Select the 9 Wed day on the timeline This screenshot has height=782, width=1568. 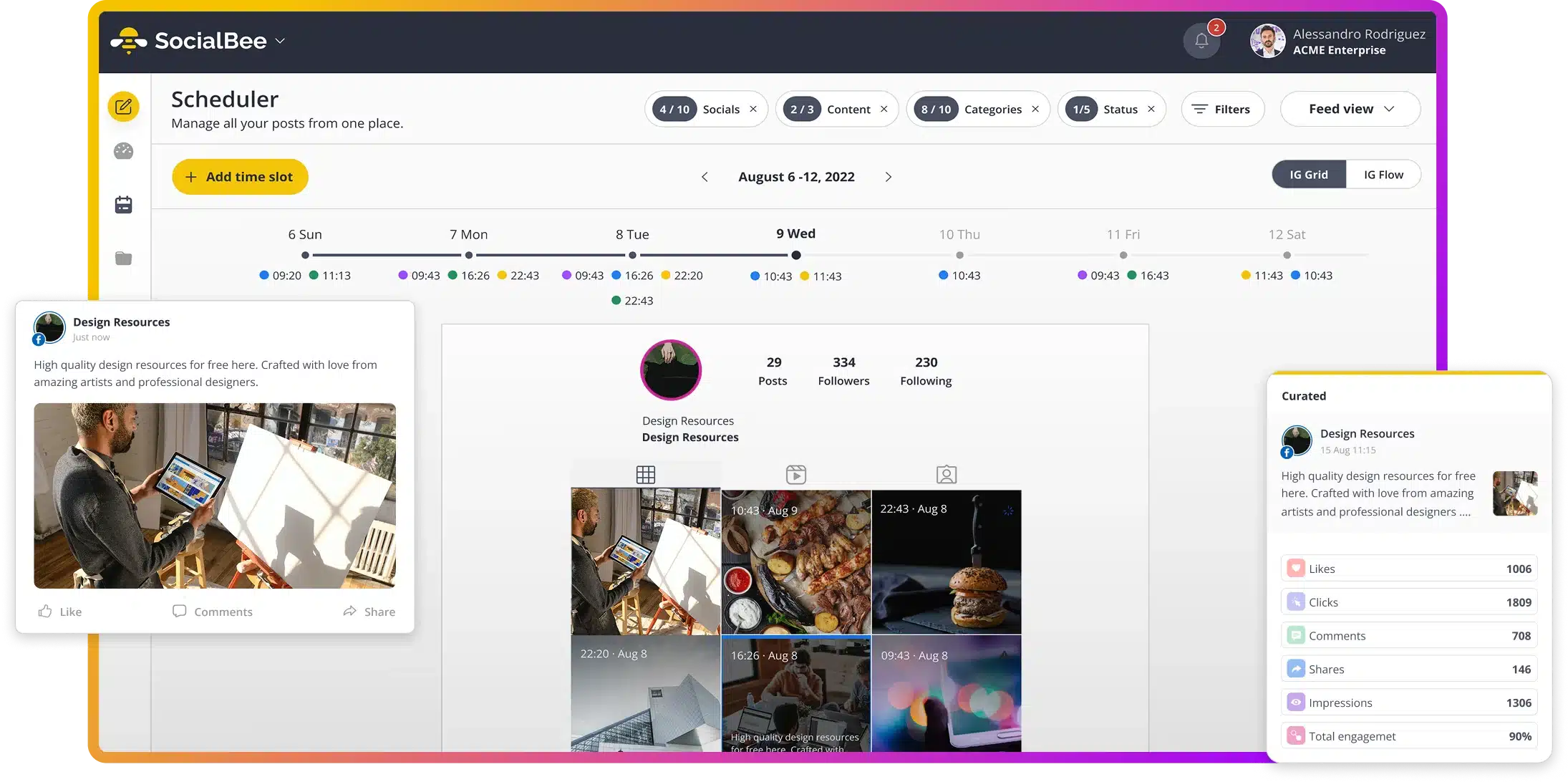pos(796,233)
